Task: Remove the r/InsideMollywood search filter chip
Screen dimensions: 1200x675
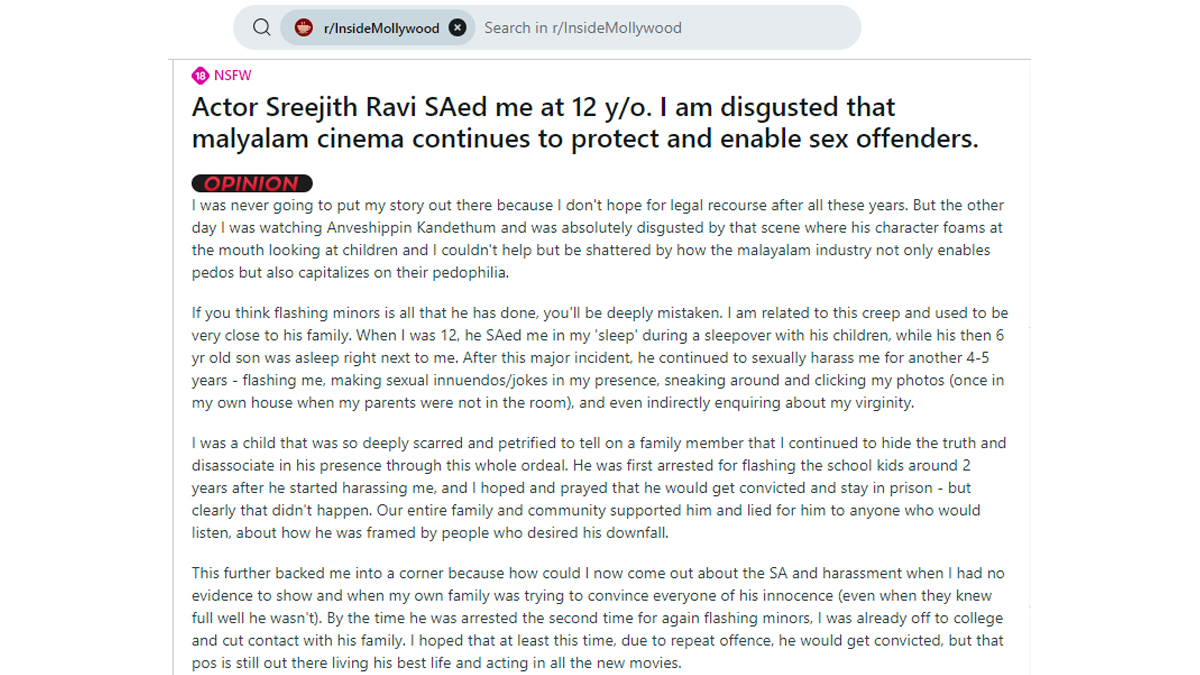Action: 457,28
